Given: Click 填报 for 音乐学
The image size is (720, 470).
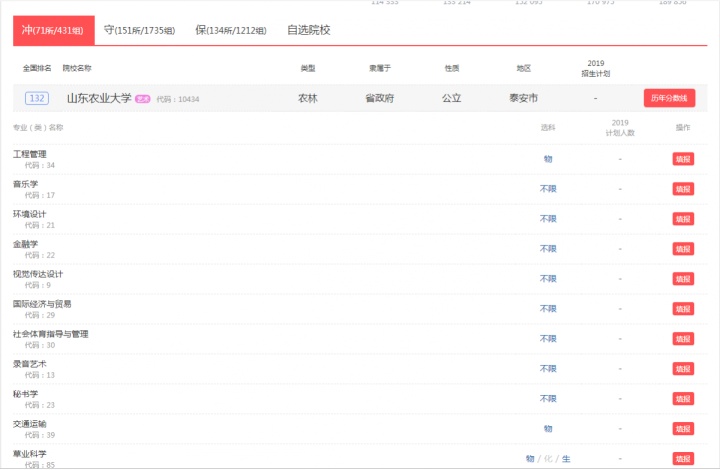Looking at the screenshot, I should point(683,189).
